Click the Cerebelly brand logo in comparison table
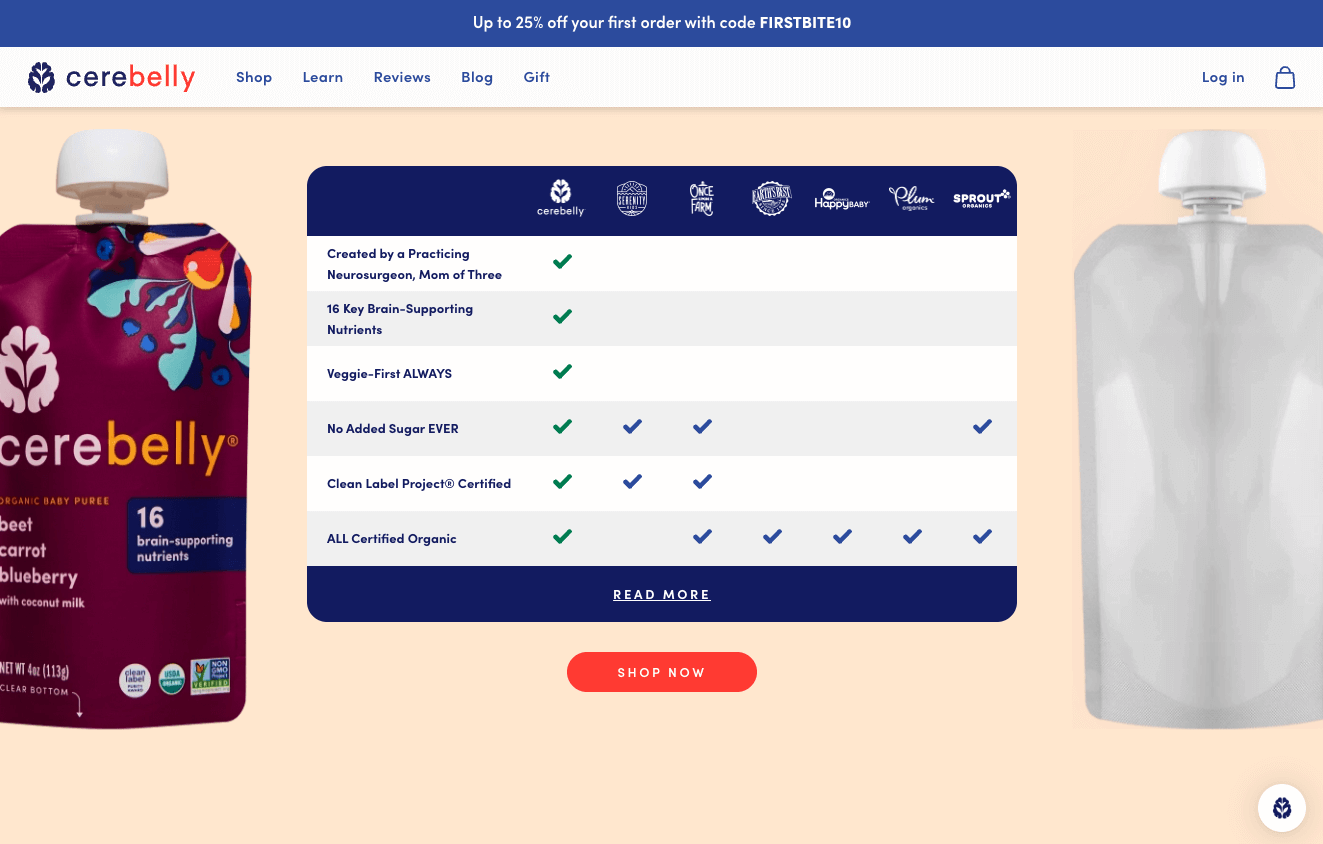Image resolution: width=1323 pixels, height=844 pixels. pos(561,198)
